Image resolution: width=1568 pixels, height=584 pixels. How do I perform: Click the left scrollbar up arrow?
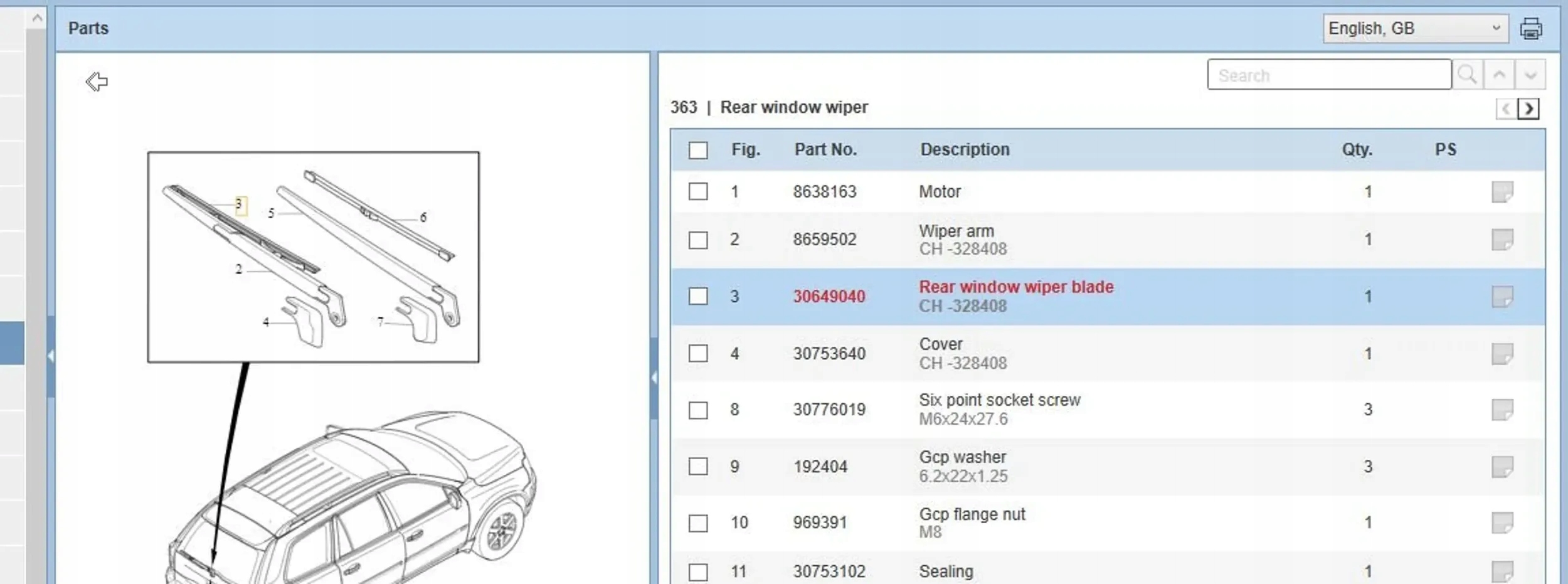coord(37,18)
